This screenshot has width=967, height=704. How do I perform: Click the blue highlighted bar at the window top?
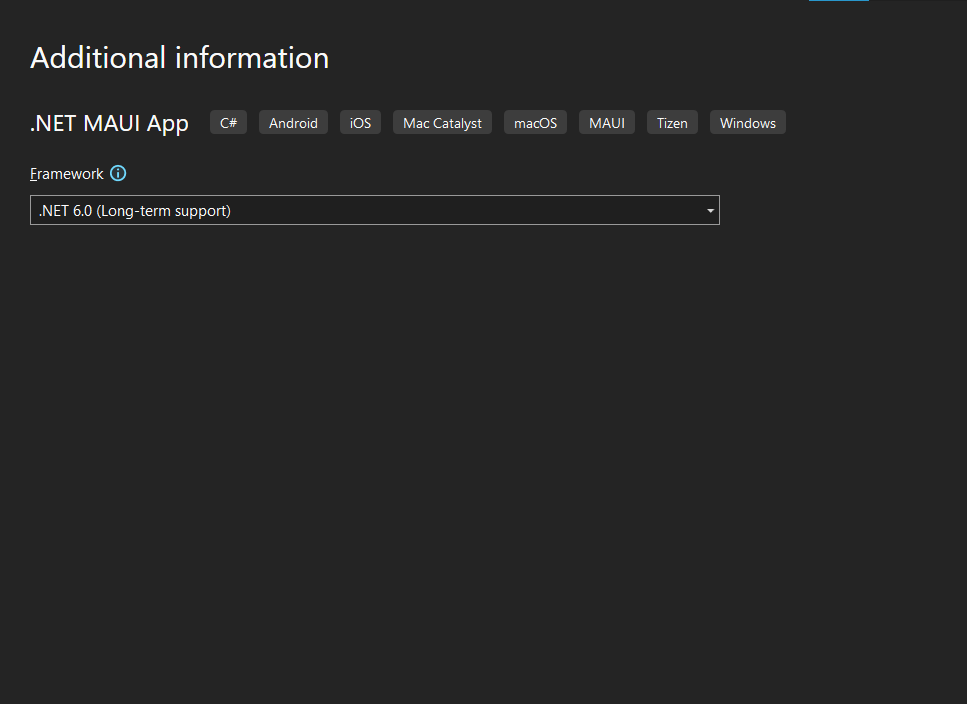click(838, 1)
